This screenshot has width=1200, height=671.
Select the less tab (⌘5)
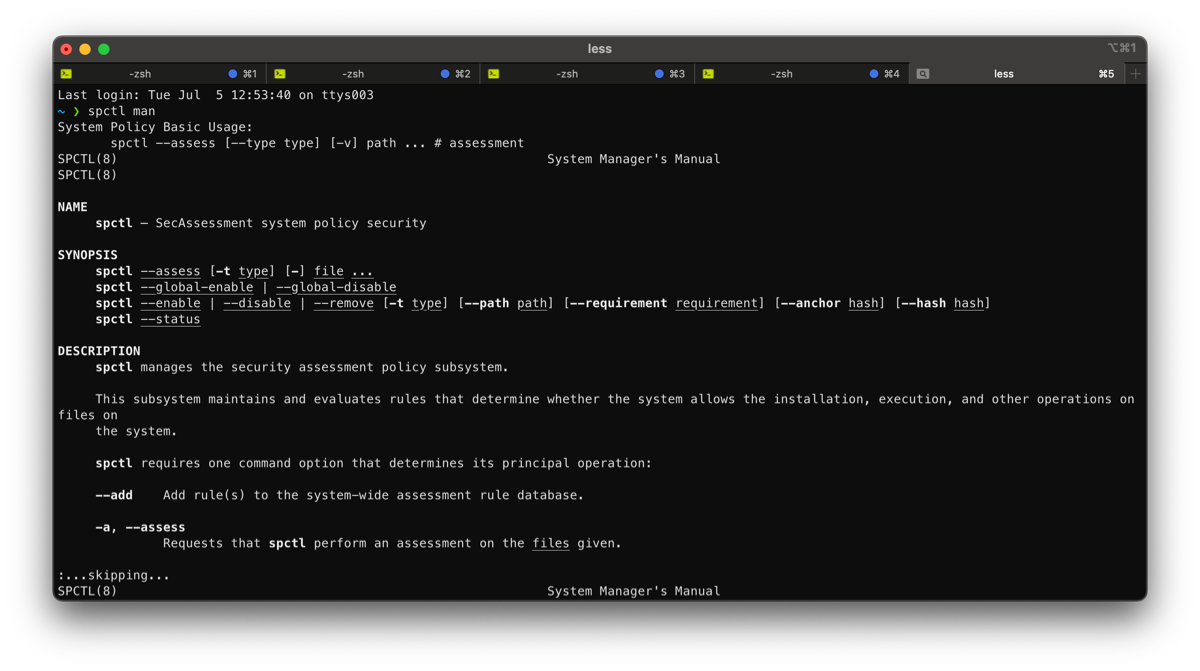point(1017,74)
